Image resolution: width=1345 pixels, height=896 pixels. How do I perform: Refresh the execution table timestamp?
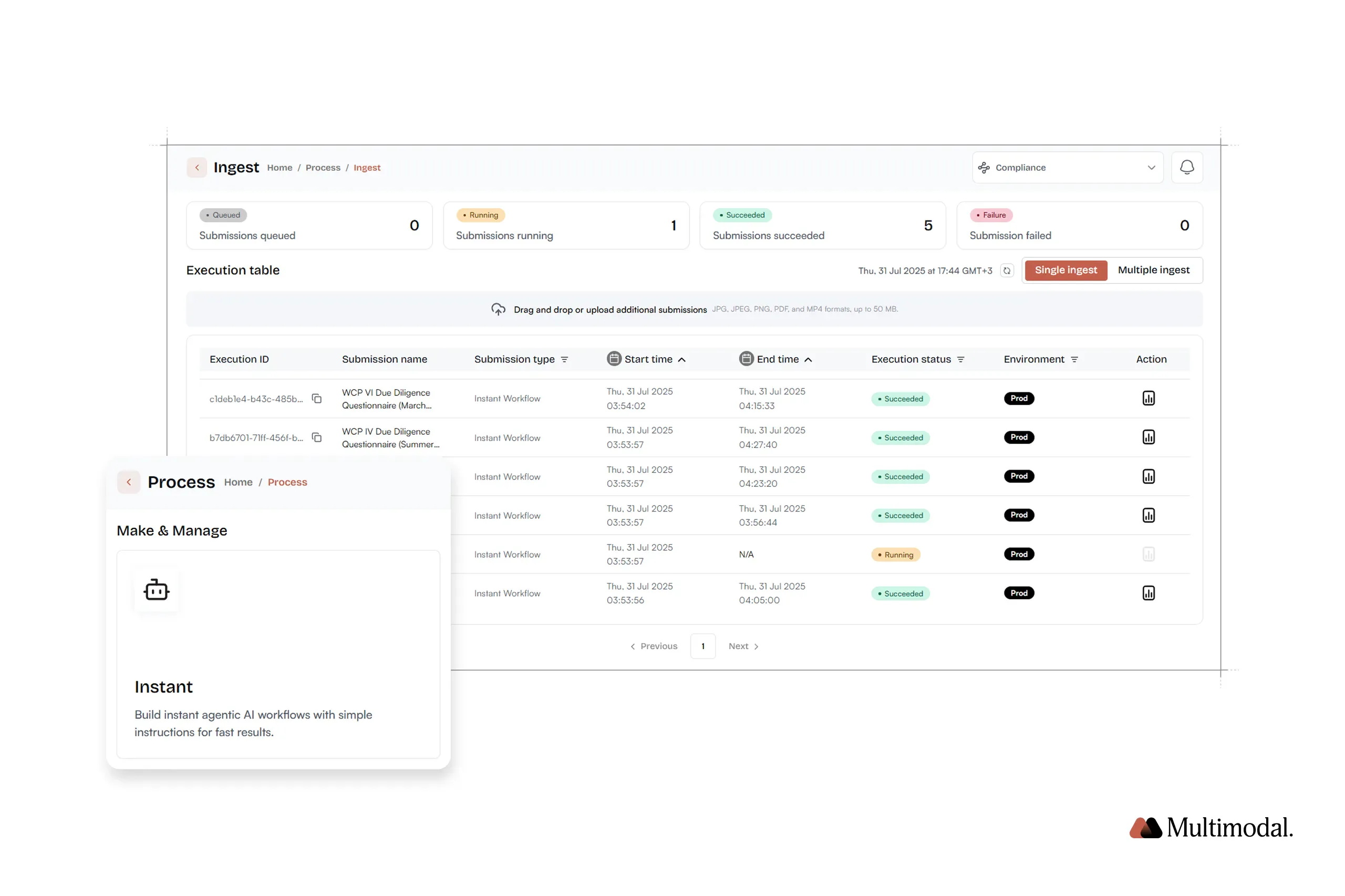[1006, 271]
